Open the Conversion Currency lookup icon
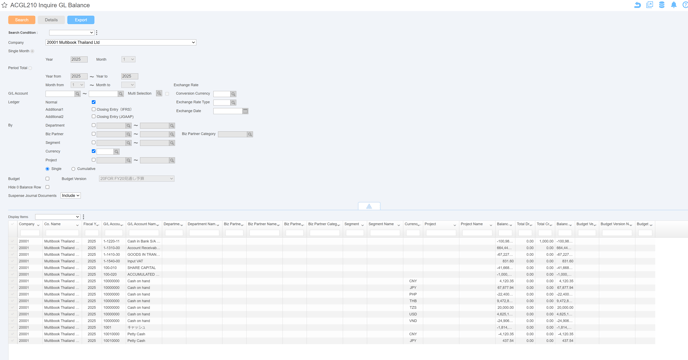The height and width of the screenshot is (360, 688). coord(233,94)
